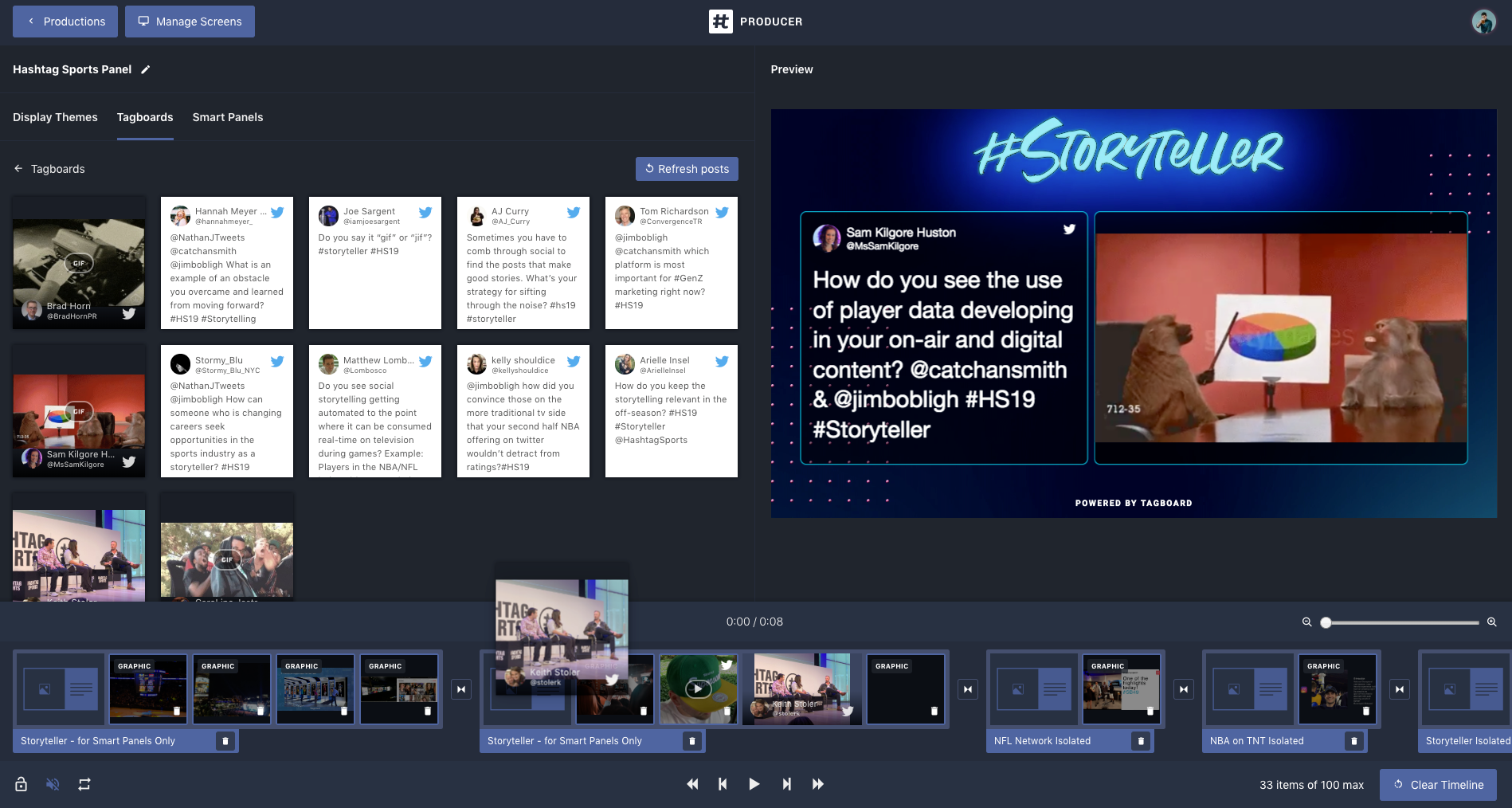
Task: Toggle timeline loop playback
Action: tap(84, 784)
